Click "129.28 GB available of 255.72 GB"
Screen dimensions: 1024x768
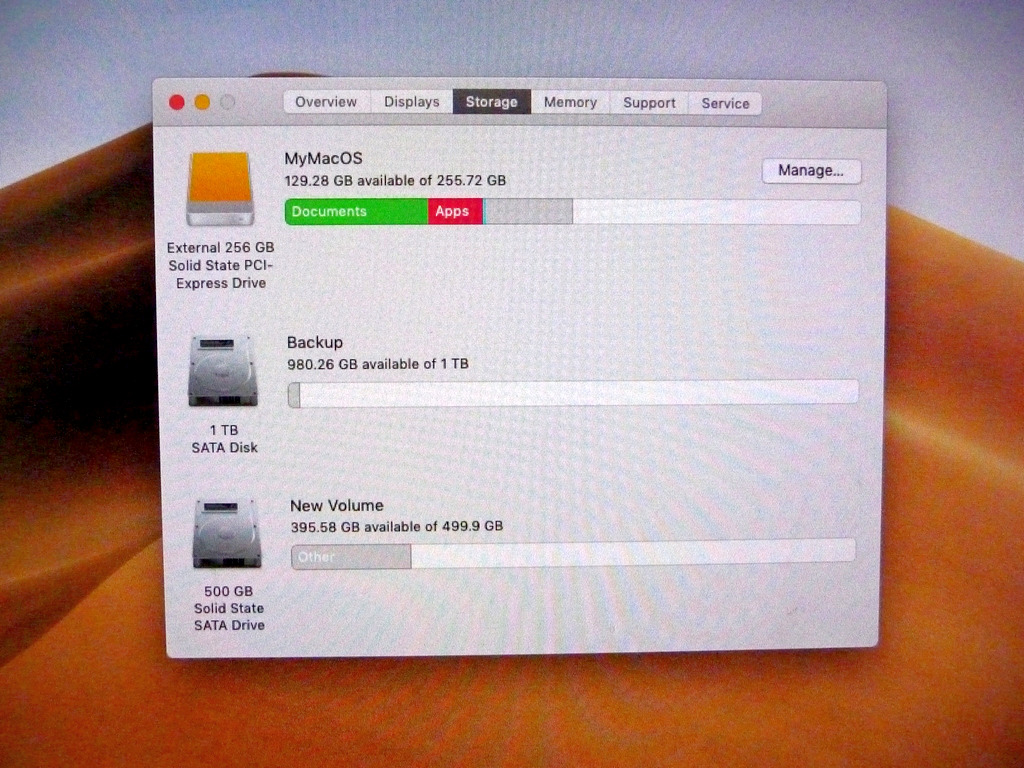[x=395, y=181]
